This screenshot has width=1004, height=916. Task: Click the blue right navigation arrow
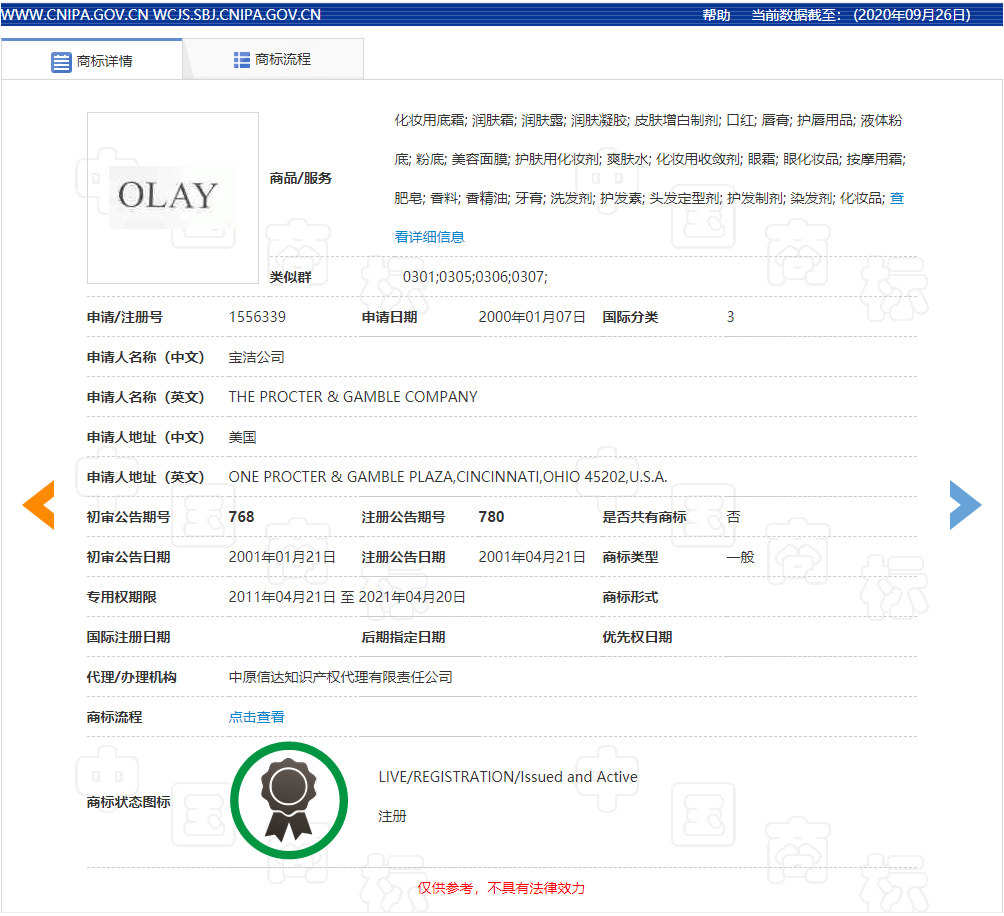click(965, 505)
